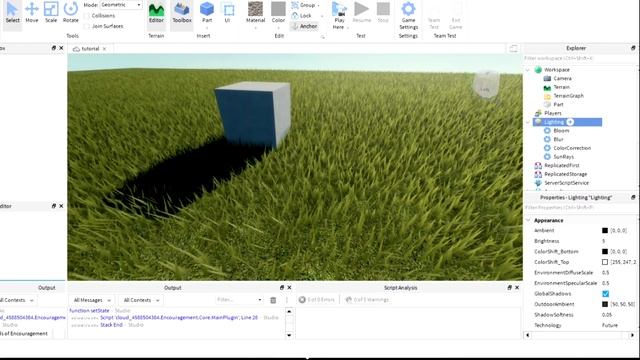The height and width of the screenshot is (360, 640).
Task: Click the view selector cube in viewport
Action: 486,85
